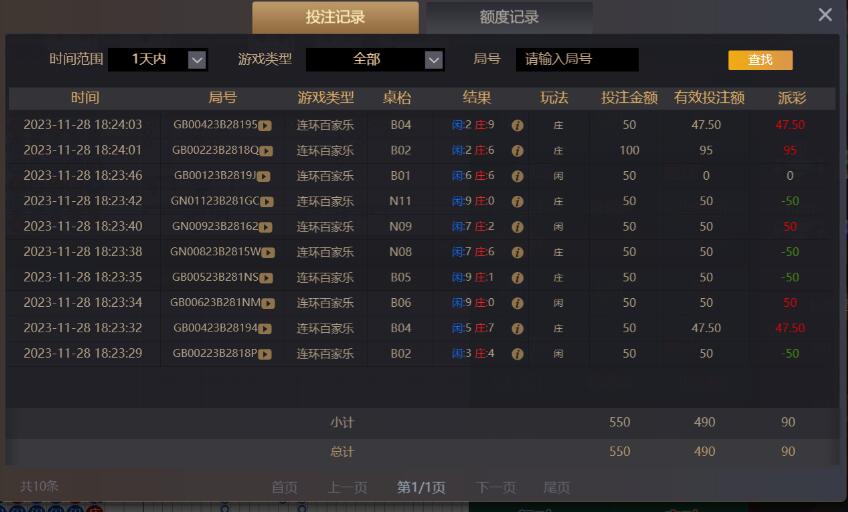Click the 查找 search button
The image size is (848, 512).
pyautogui.click(x=760, y=60)
